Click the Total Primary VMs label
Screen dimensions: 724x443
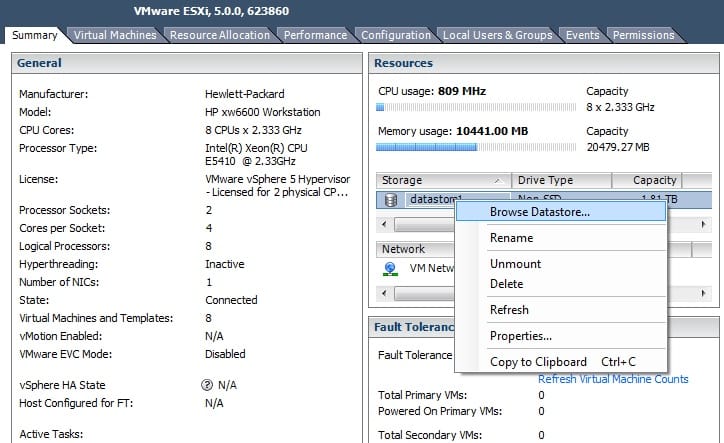tap(422, 395)
